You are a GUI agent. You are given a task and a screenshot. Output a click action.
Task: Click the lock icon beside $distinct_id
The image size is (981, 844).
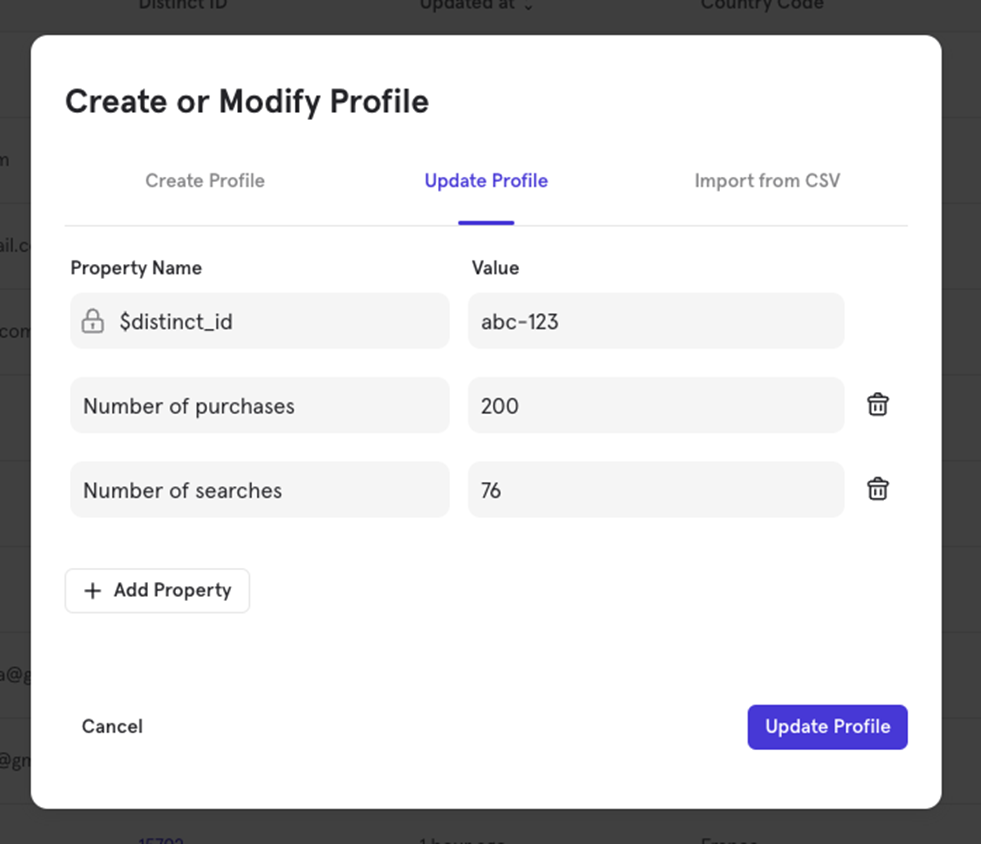93,321
